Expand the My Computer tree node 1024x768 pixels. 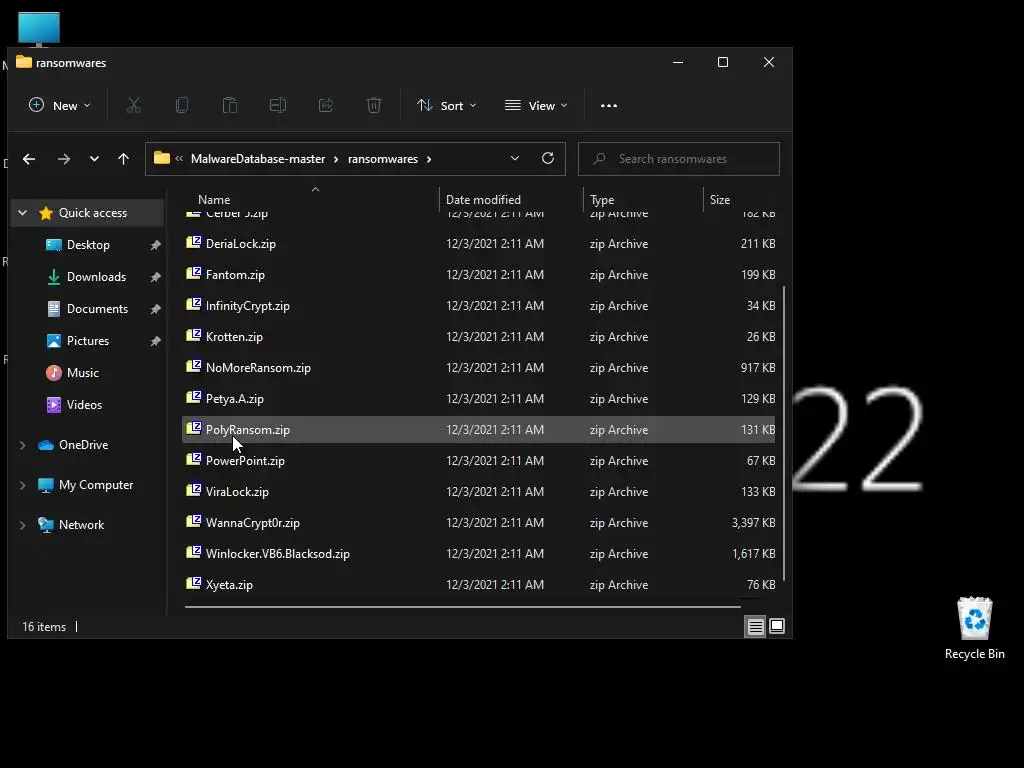(23, 485)
